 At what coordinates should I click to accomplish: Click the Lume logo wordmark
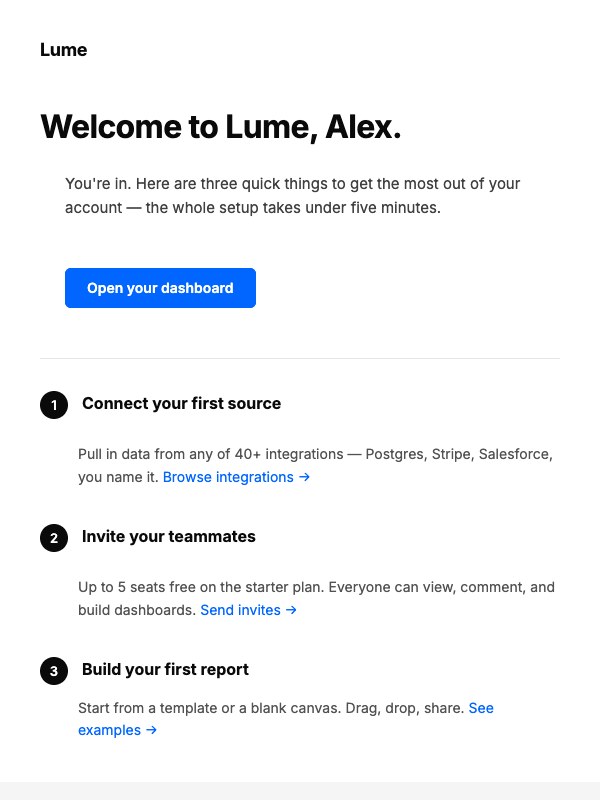pyautogui.click(x=63, y=50)
